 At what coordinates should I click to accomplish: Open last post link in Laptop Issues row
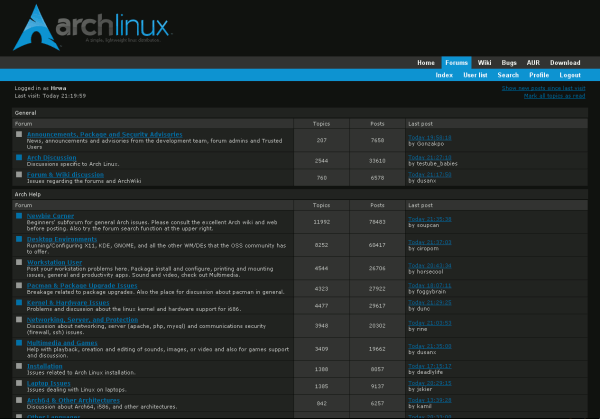tap(430, 383)
